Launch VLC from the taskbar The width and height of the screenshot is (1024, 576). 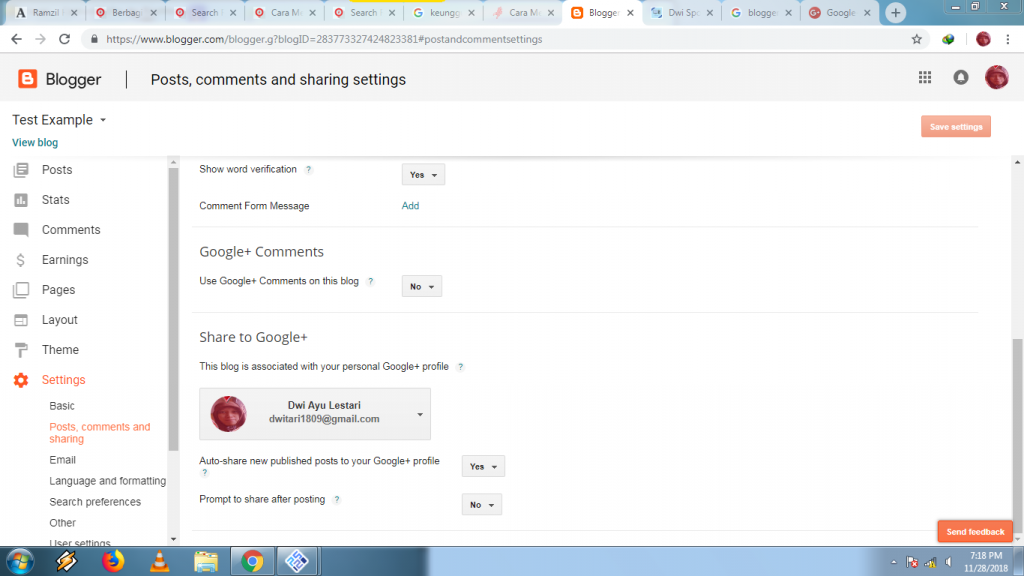159,562
